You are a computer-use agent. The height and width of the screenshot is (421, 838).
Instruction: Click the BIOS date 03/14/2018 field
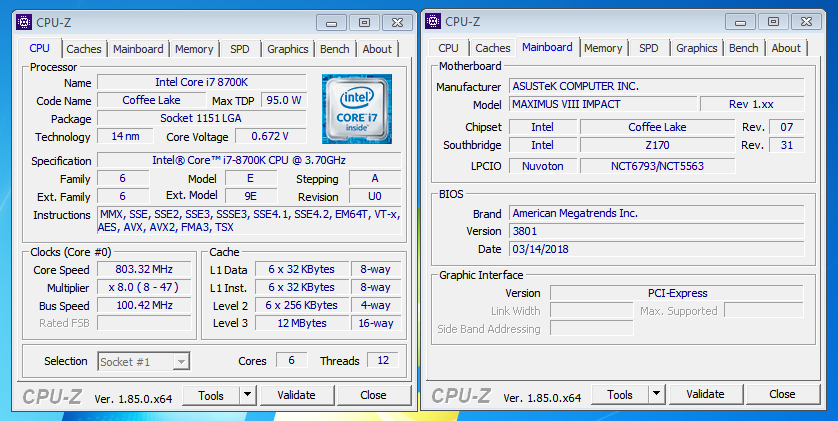click(x=657, y=249)
